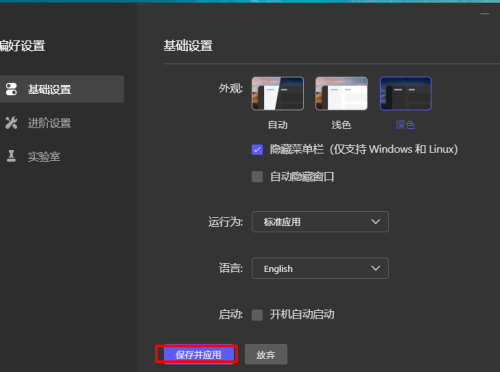
Task: Click the 偏好设置 title text
Action: click(x=23, y=46)
